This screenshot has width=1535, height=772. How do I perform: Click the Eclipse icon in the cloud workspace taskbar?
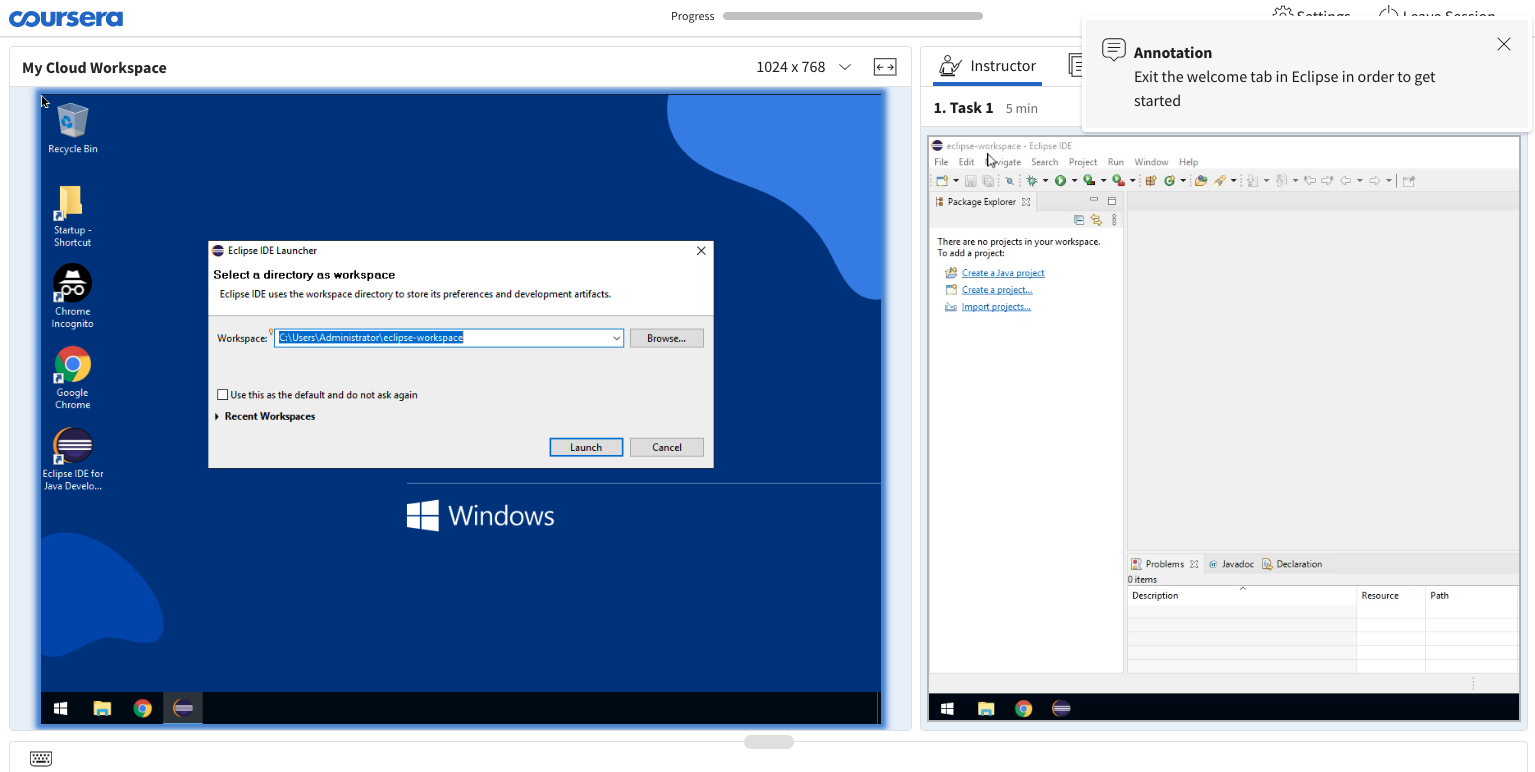point(183,708)
